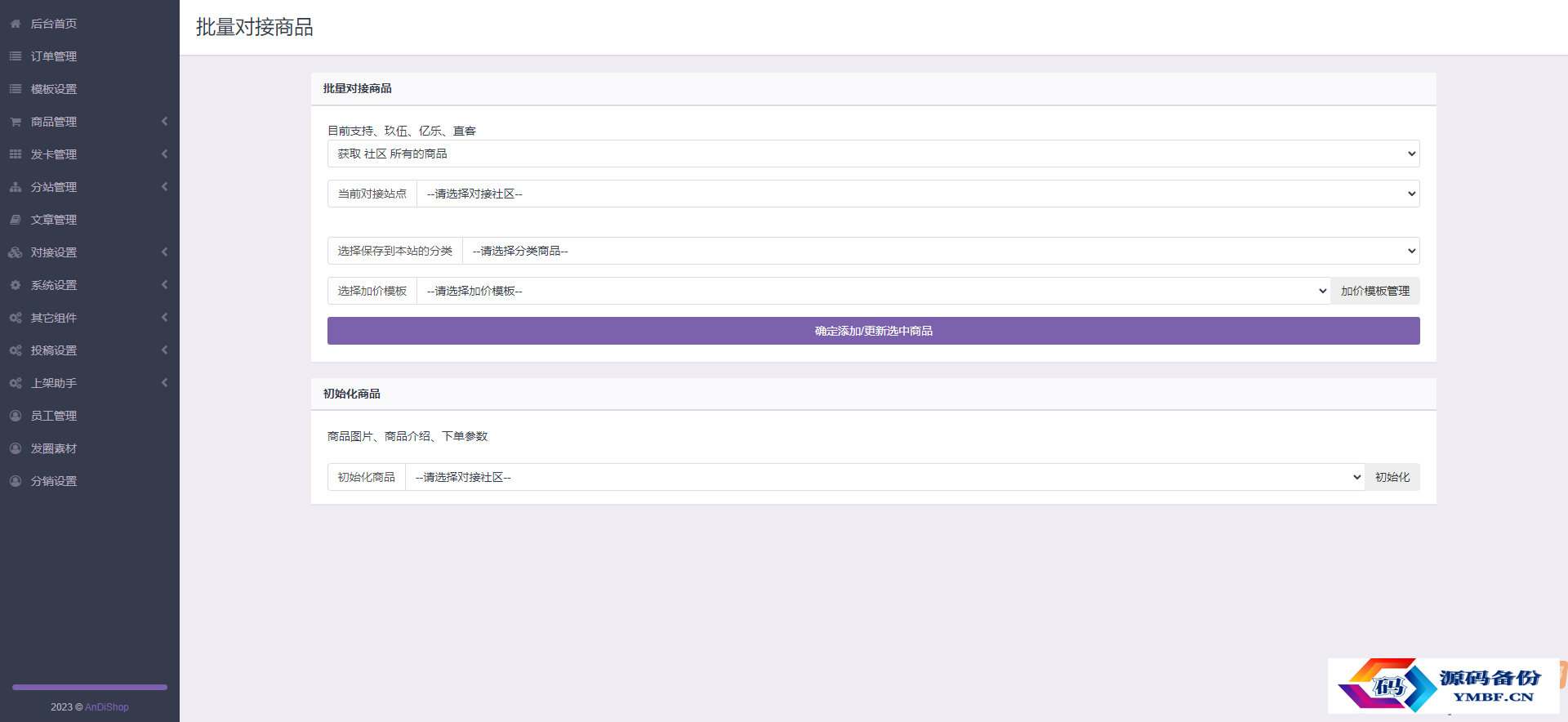This screenshot has height=722, width=1568.
Task: Expand the 分站管理 submenu chevron
Action: point(164,186)
